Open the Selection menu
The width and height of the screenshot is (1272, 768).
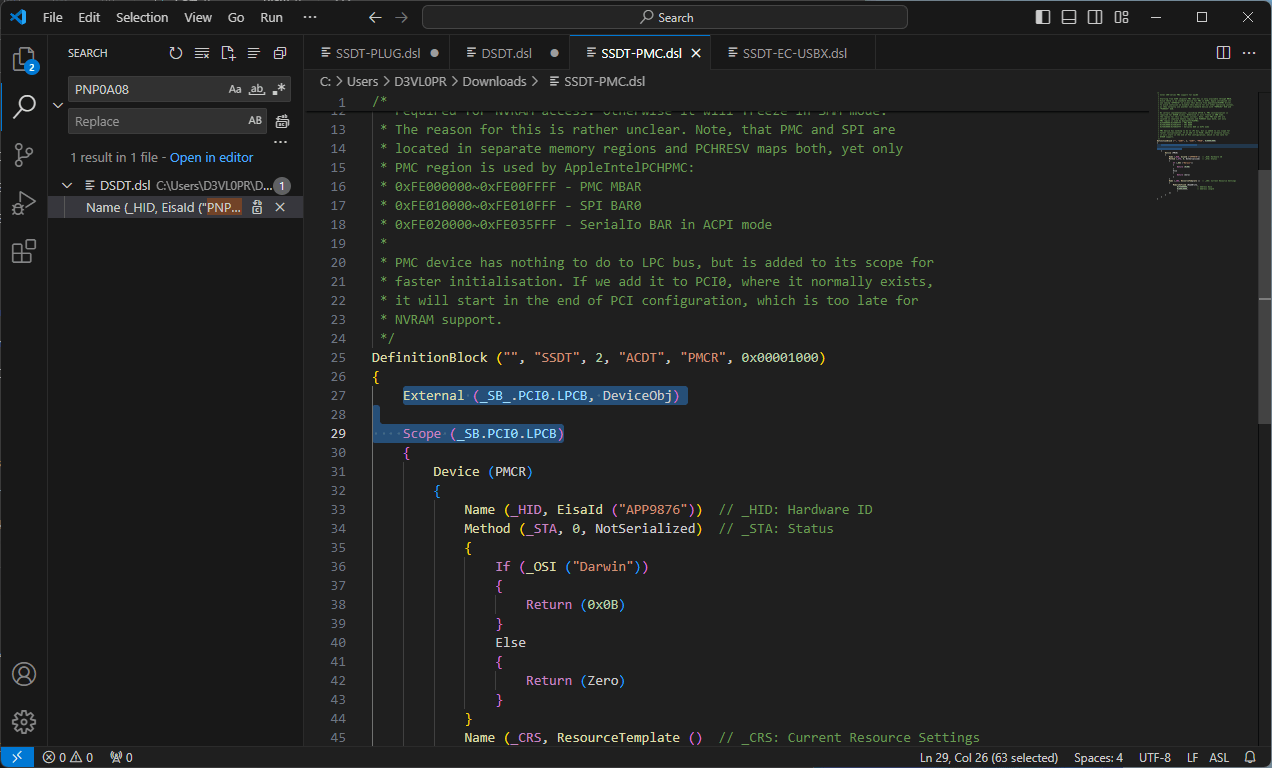tap(142, 17)
